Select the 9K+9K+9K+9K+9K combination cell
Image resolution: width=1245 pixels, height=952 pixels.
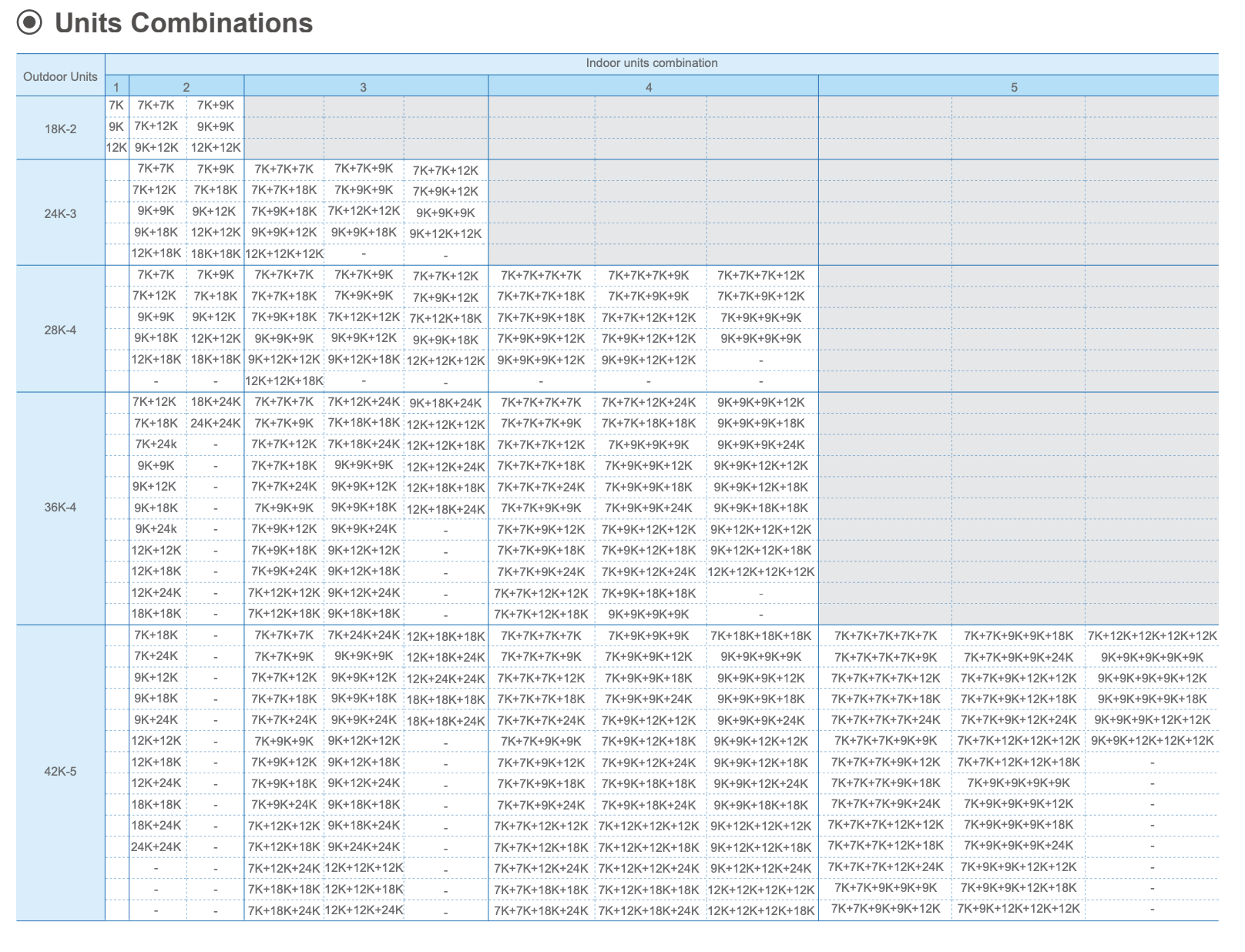pos(1152,657)
